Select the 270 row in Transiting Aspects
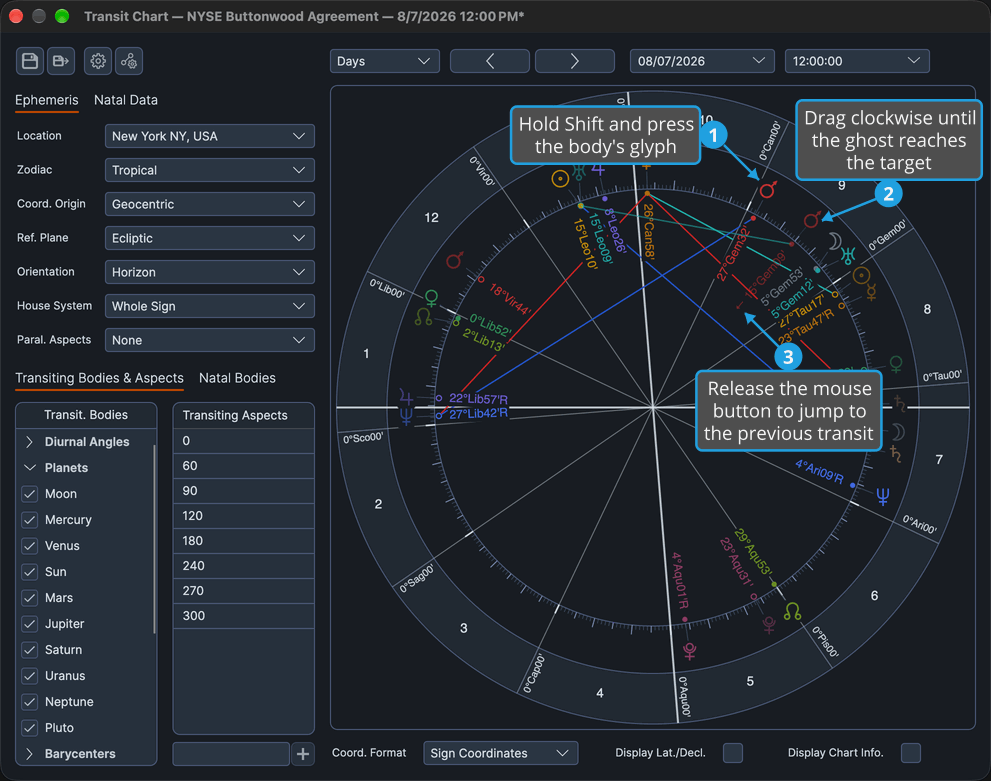The image size is (991, 781). pyautogui.click(x=244, y=591)
